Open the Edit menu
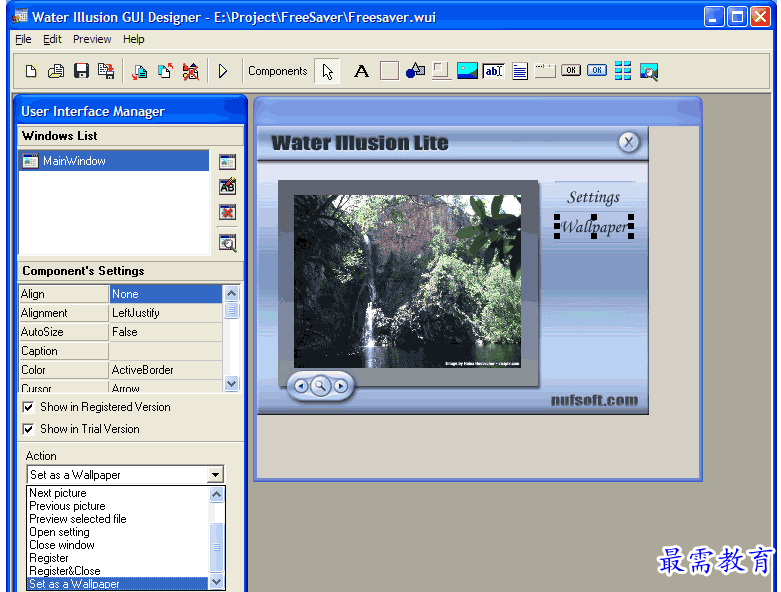 click(x=52, y=39)
